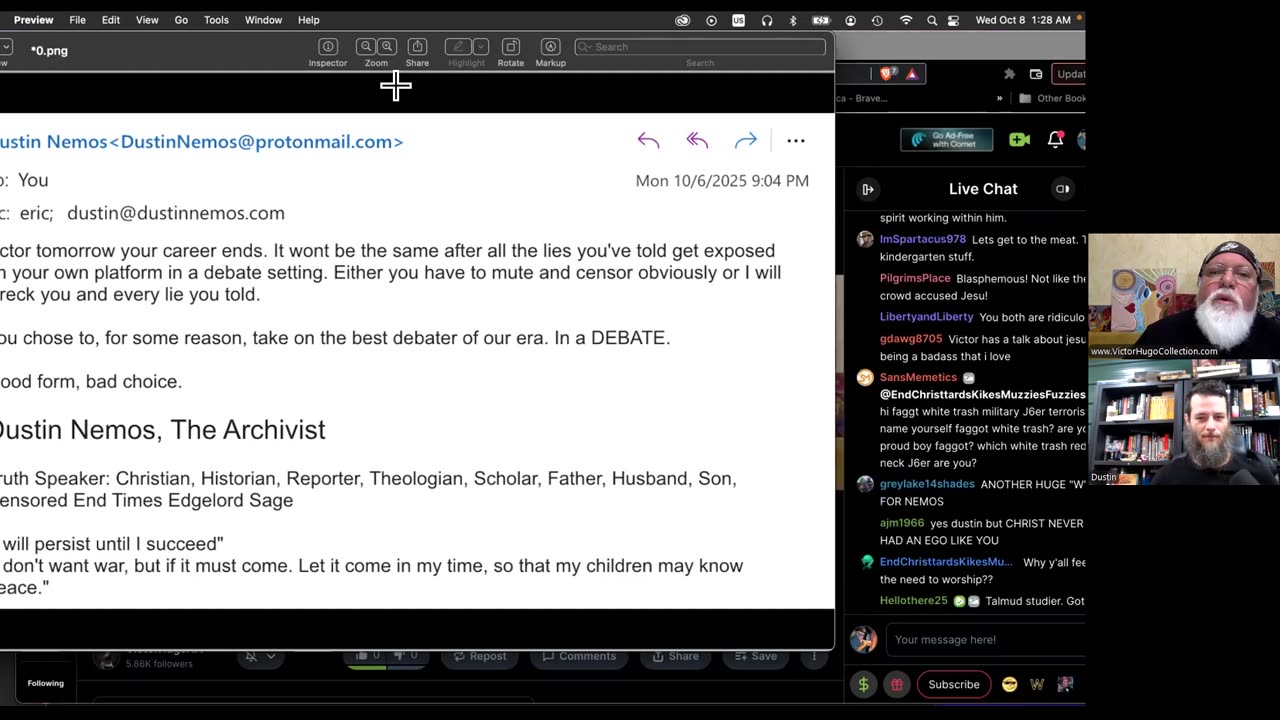Viewport: 1280px width, 720px height.
Task: Click the green upload video camera icon
Action: click(1019, 140)
